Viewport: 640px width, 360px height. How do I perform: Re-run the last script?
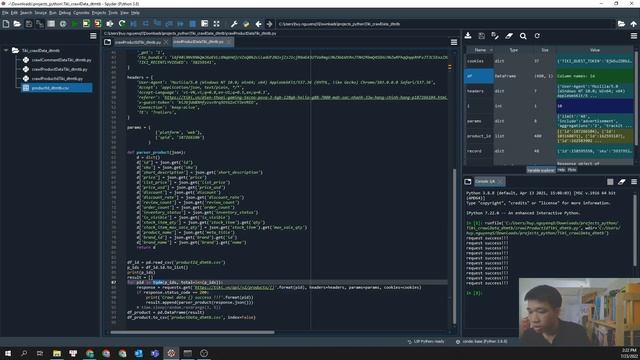122,24
